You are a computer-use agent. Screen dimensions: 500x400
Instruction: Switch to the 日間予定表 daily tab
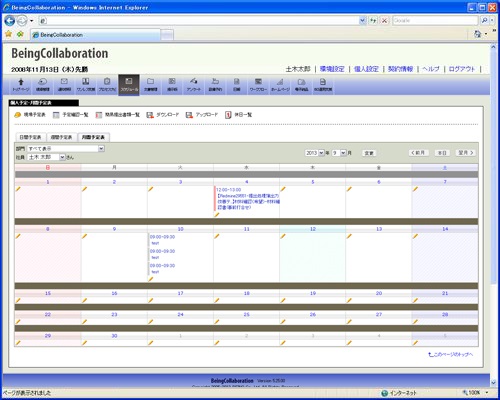point(30,137)
